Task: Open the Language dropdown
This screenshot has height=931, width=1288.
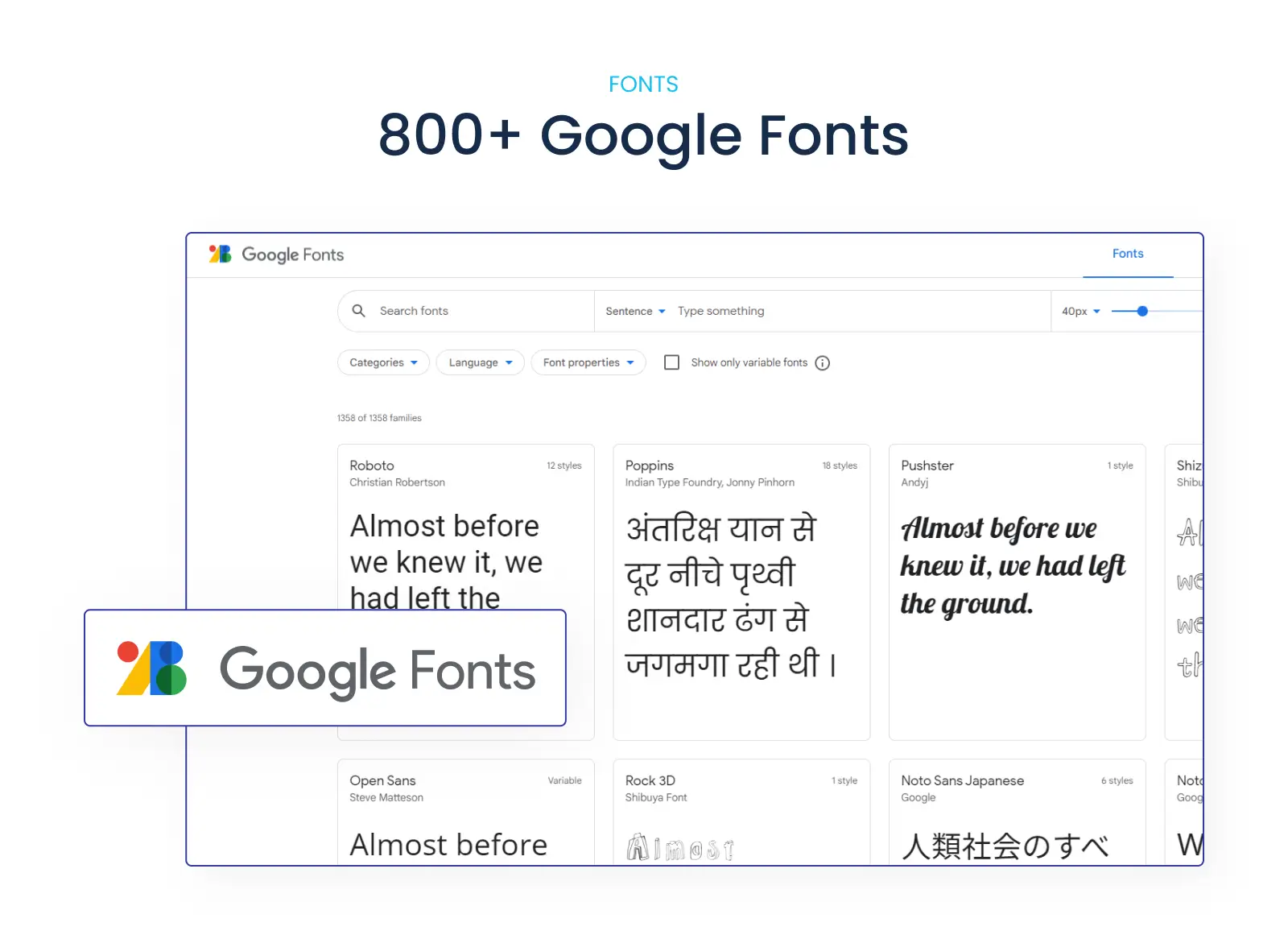Action: [480, 362]
